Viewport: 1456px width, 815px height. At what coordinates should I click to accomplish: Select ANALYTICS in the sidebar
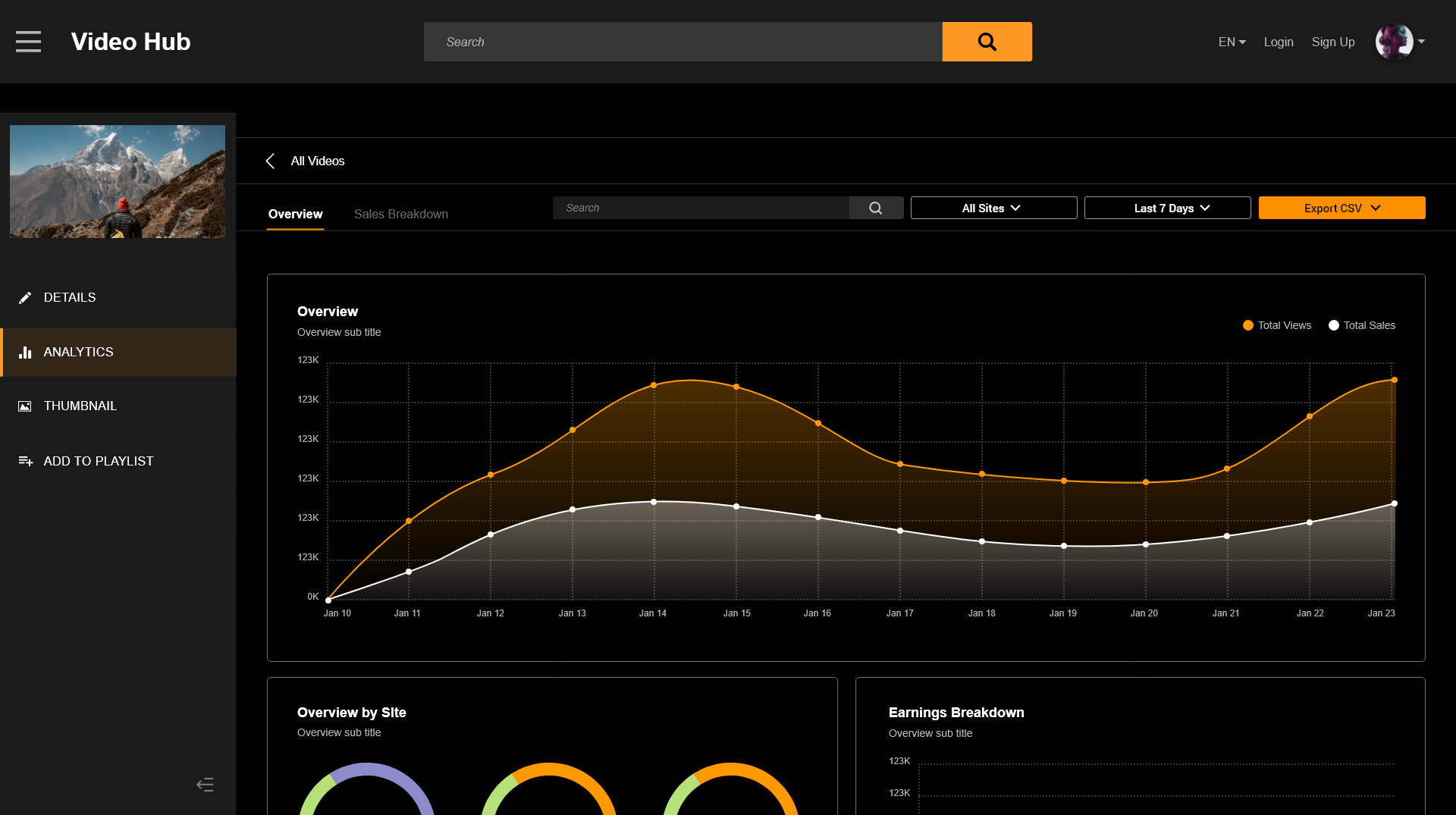118,352
